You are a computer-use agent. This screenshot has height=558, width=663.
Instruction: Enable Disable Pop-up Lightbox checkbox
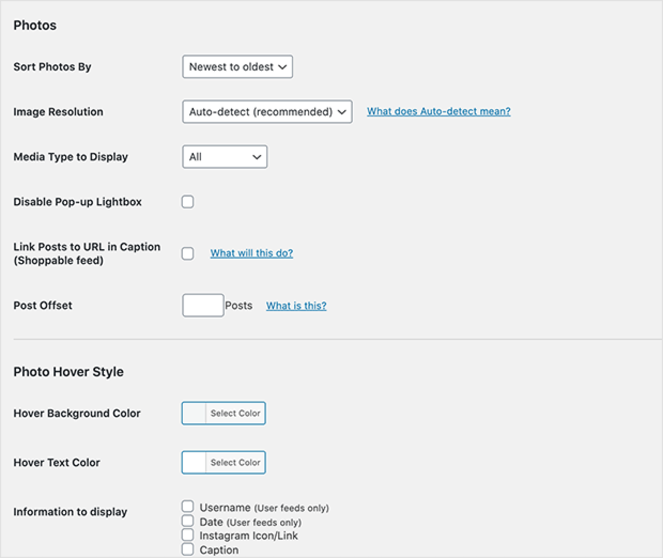(188, 202)
